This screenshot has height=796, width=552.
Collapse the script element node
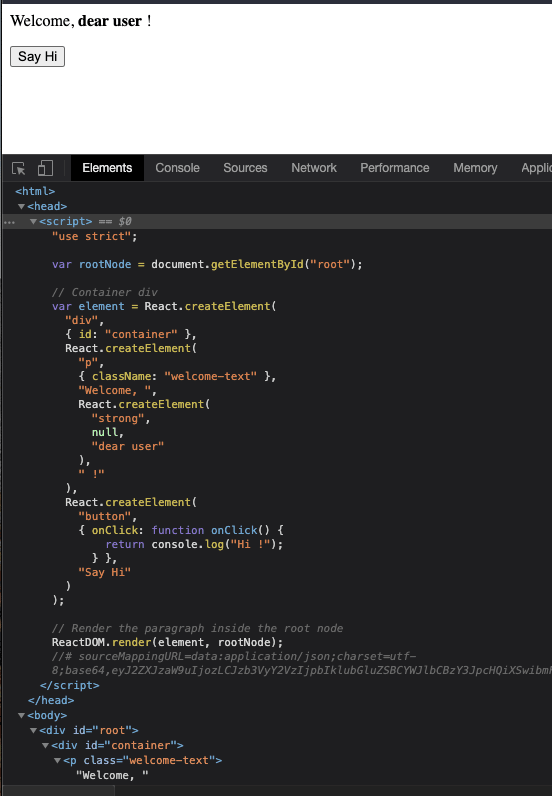coord(34,222)
